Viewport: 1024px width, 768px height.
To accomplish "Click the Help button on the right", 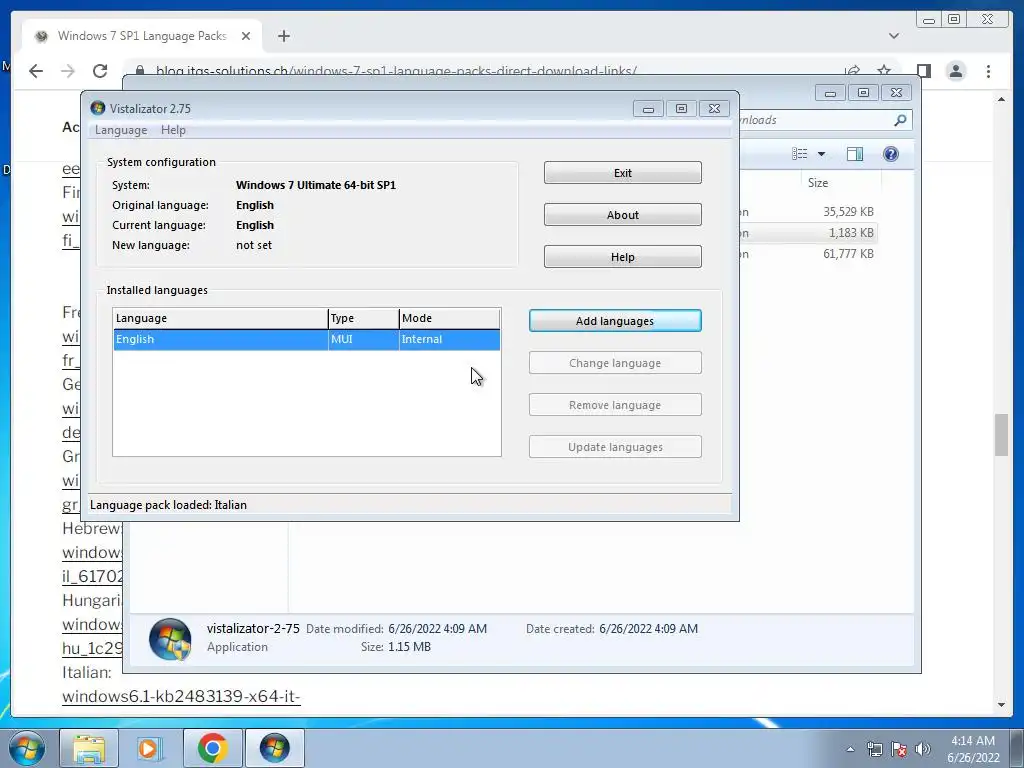I will 622,257.
